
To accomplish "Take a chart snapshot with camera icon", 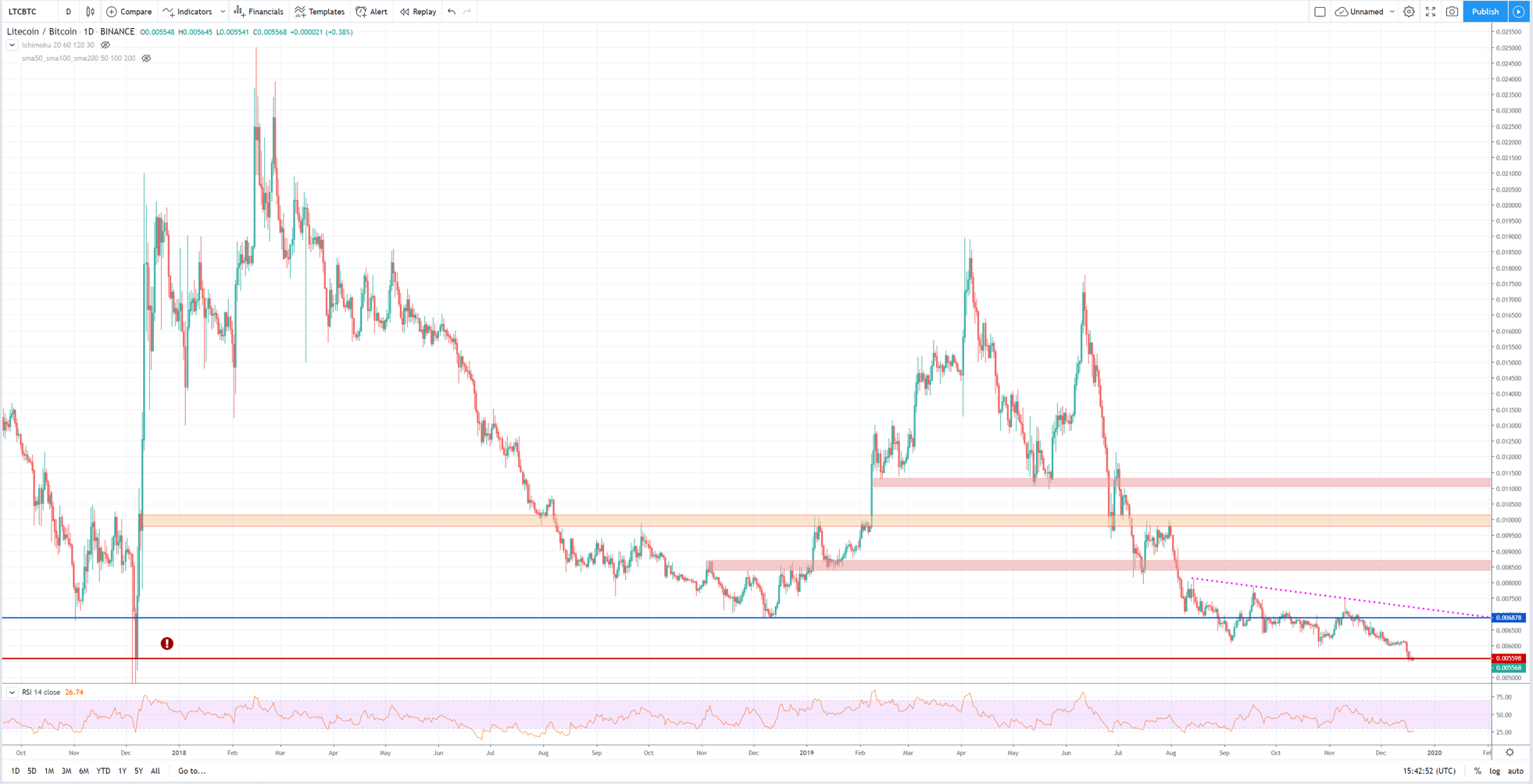I will pyautogui.click(x=1452, y=12).
